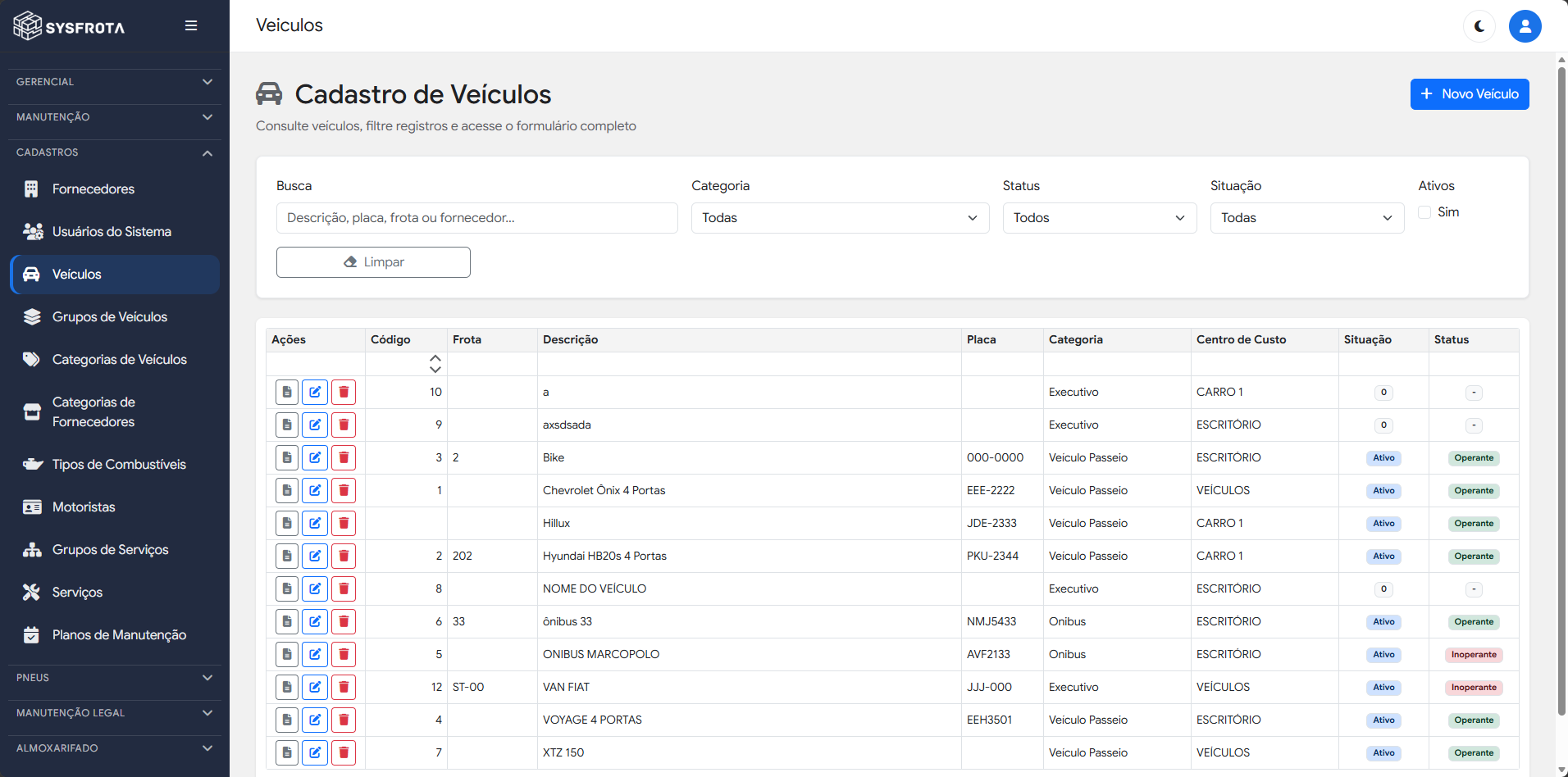Click the SYSFROTA logo

click(x=69, y=26)
